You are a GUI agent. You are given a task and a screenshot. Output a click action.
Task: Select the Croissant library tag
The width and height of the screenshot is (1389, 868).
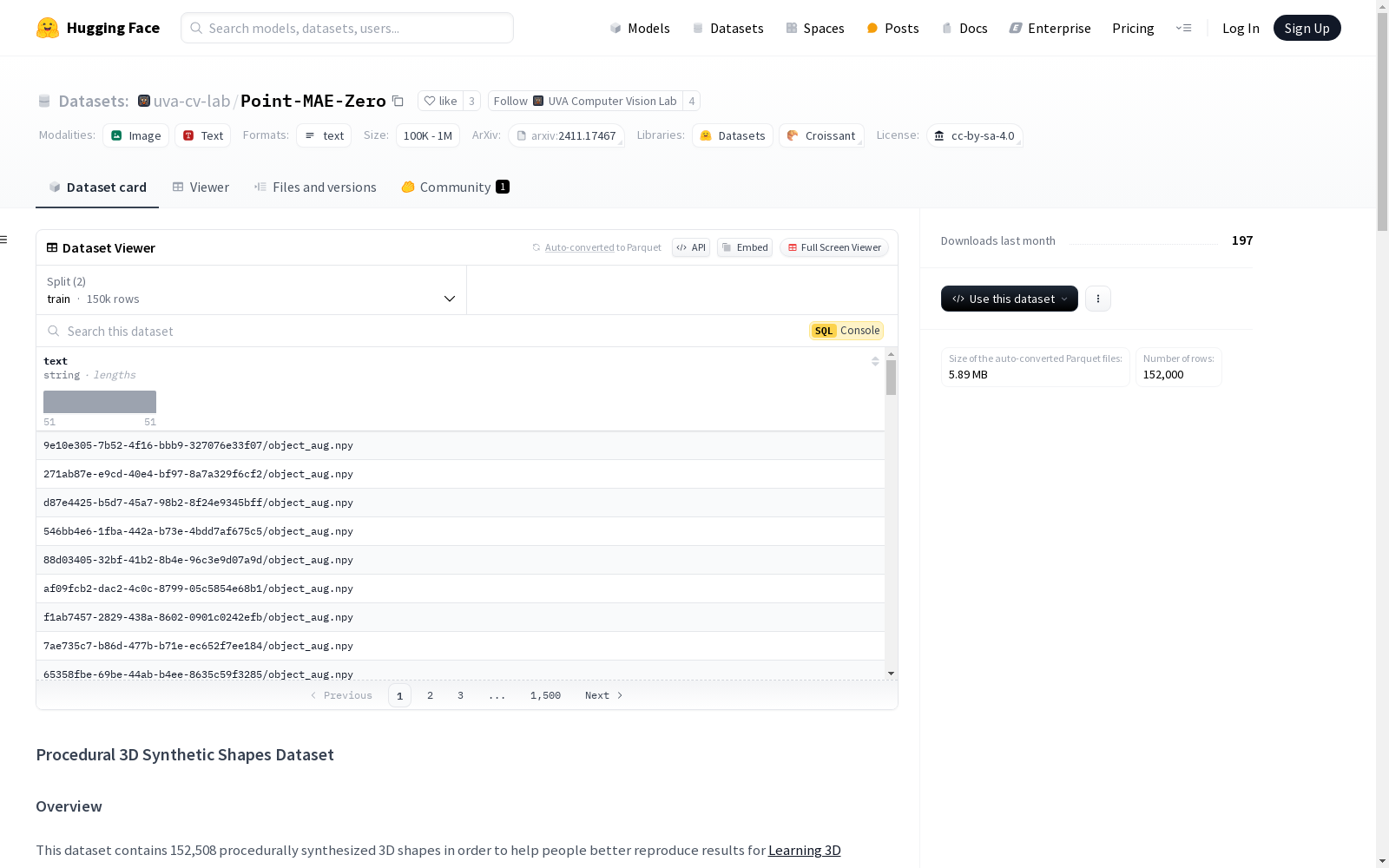click(x=821, y=135)
